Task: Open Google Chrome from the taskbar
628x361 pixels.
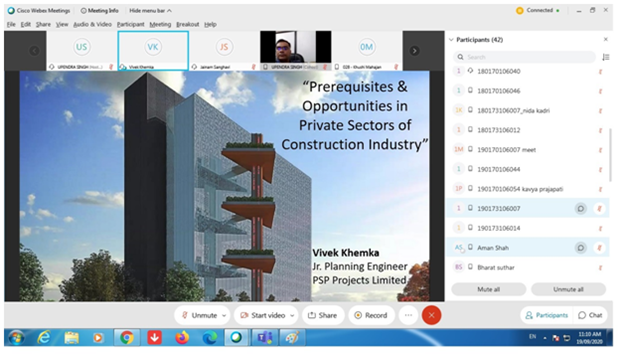Action: tap(127, 338)
